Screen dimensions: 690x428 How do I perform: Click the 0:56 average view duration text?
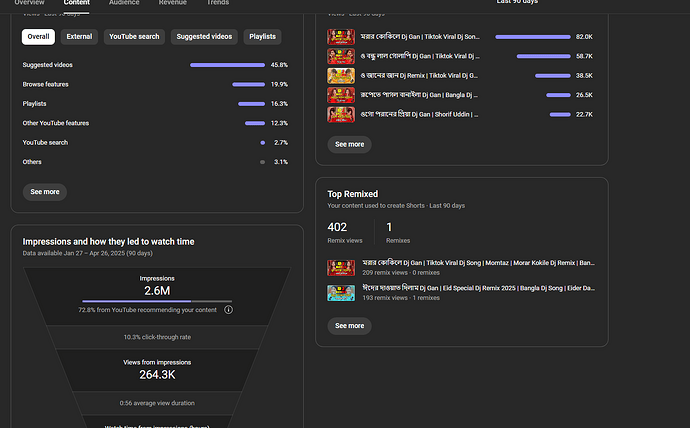click(157, 403)
